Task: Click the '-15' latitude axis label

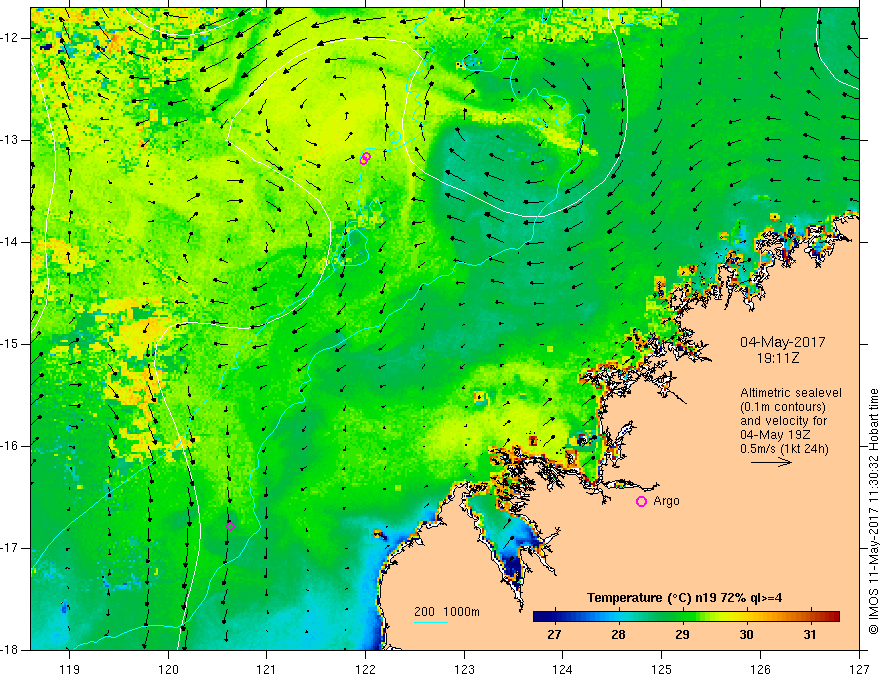Action: click(x=11, y=344)
